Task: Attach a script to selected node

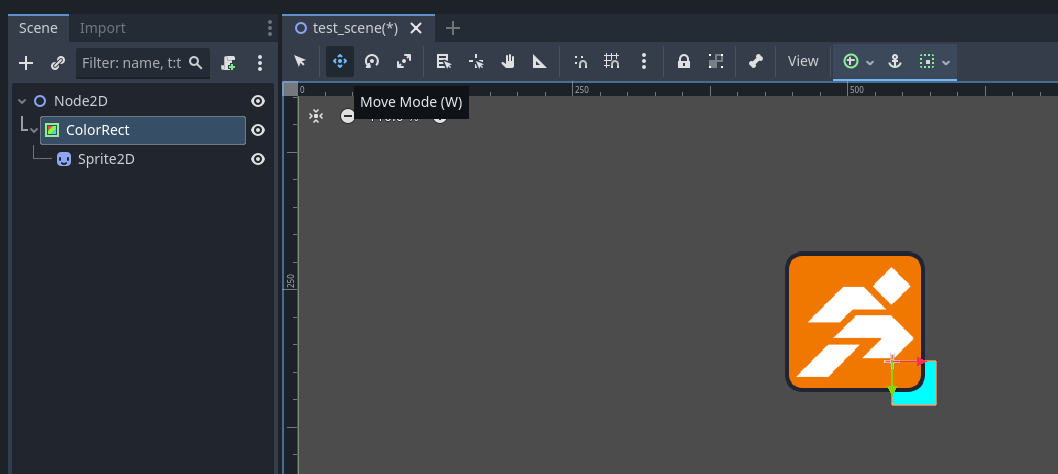Action: click(x=228, y=63)
